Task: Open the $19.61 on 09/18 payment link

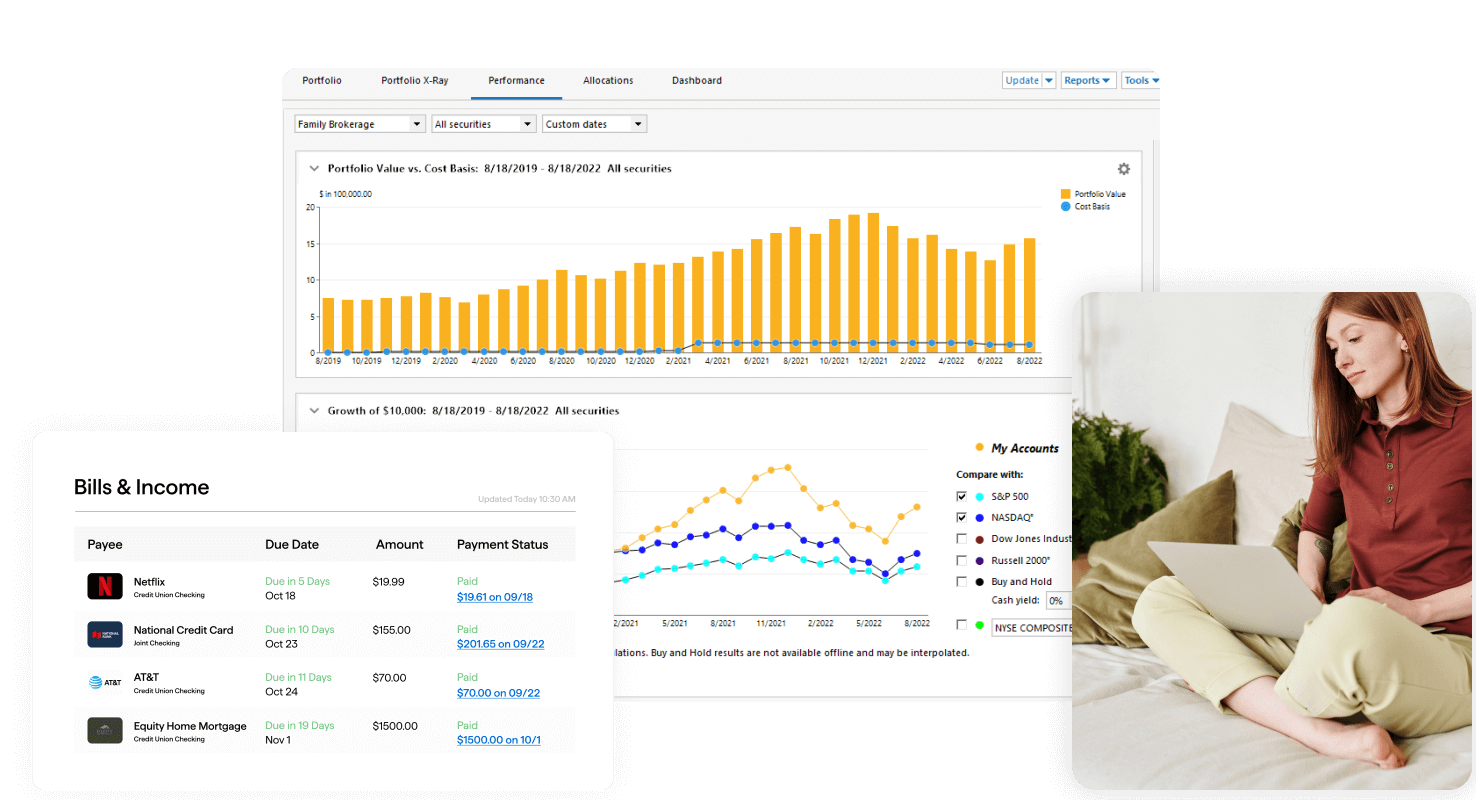Action: 494,597
